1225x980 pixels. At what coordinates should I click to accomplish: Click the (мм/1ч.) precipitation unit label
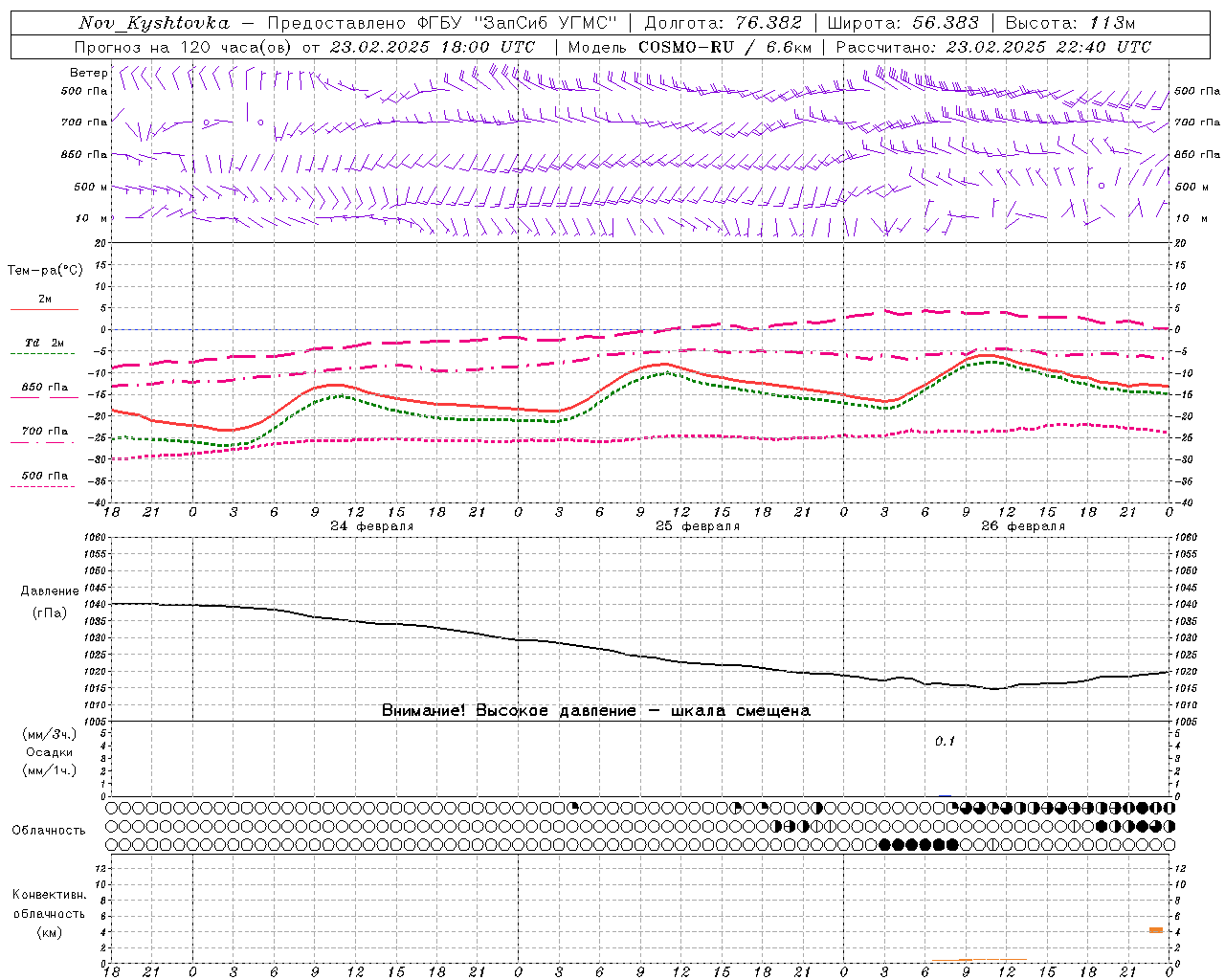(49, 770)
